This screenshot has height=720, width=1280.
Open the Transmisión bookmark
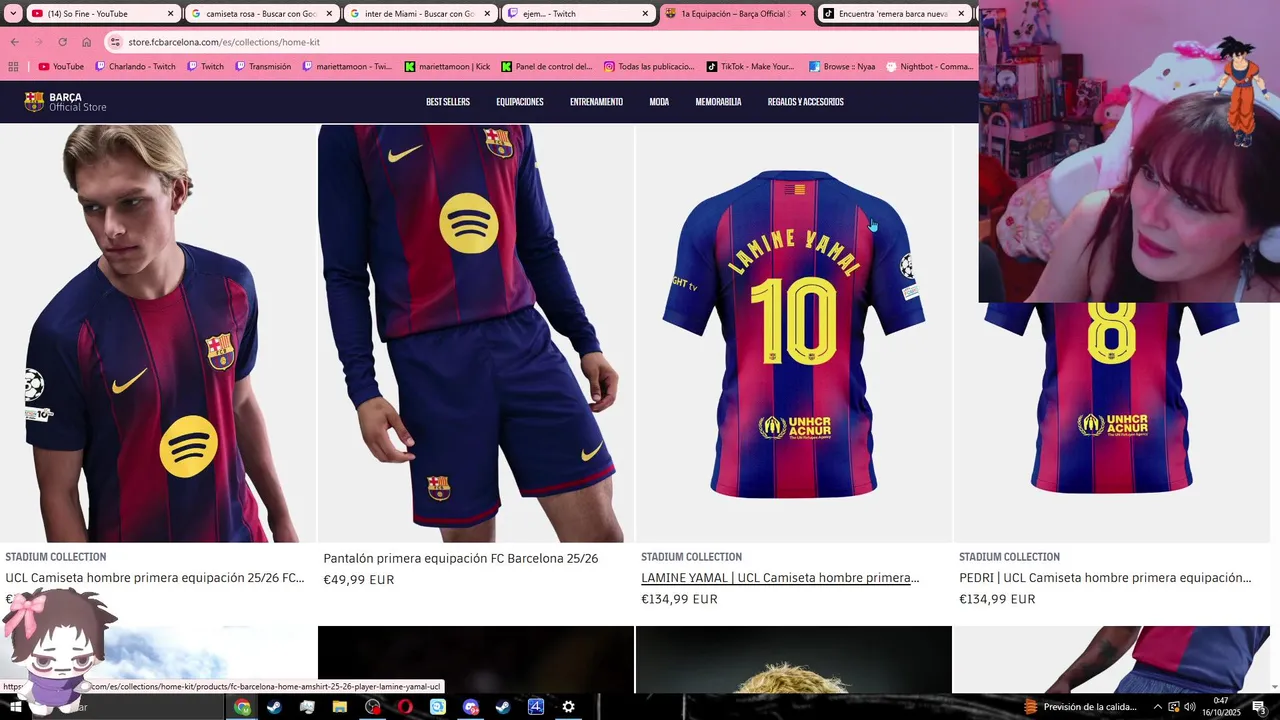263,67
